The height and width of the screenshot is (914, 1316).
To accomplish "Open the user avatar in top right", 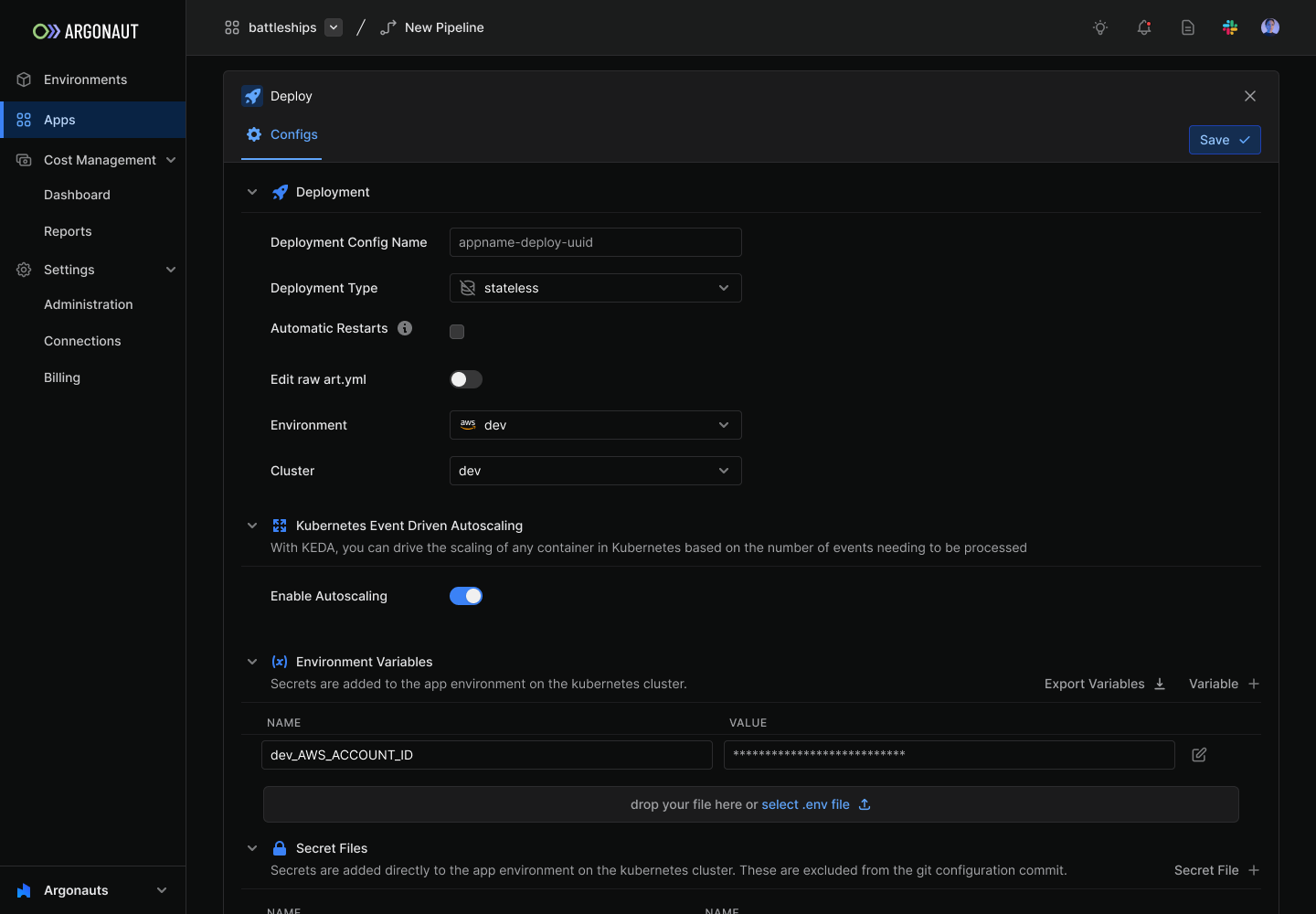I will pos(1270,27).
